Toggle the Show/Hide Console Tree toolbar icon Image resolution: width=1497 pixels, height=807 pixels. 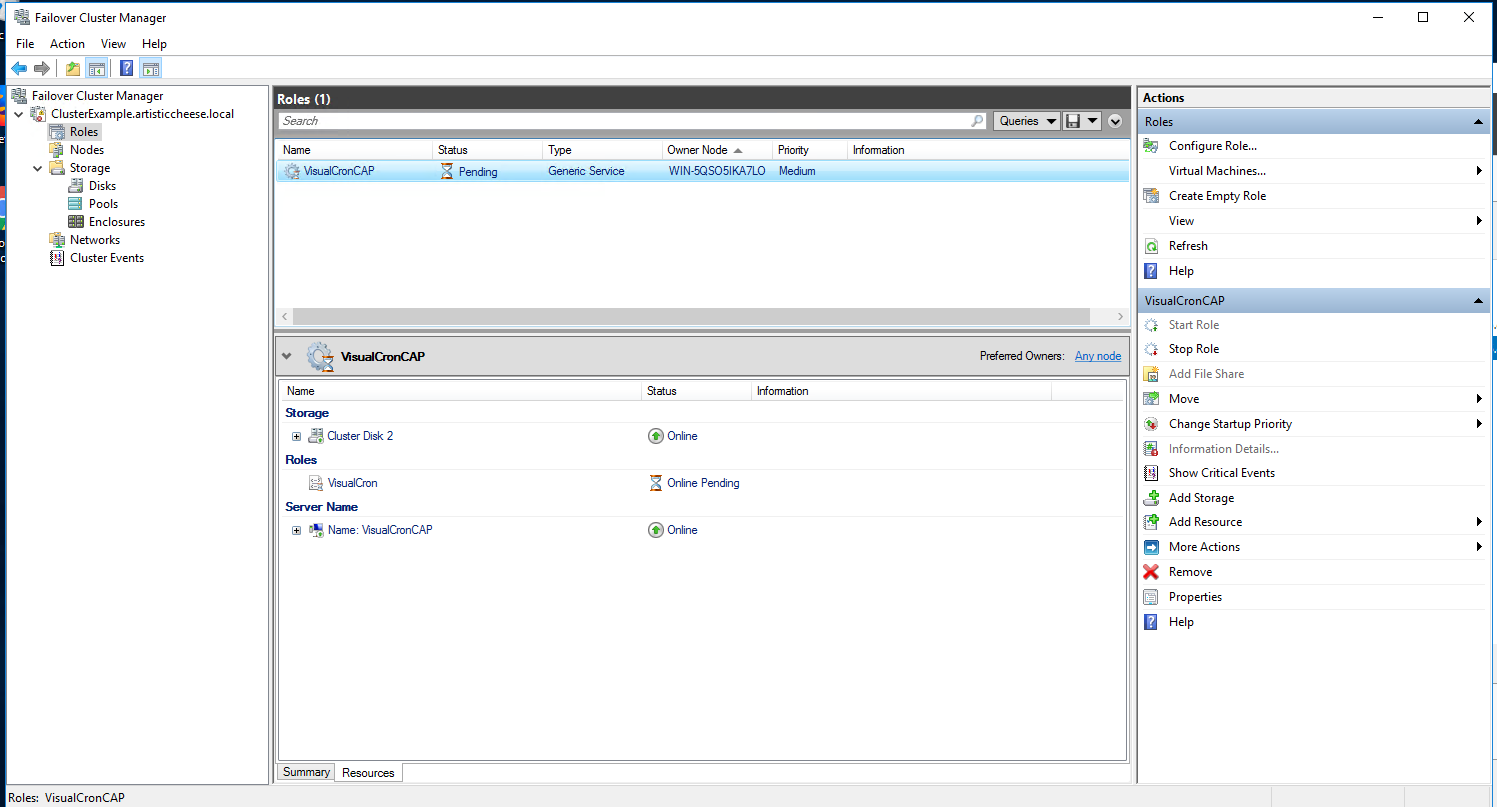(x=97, y=68)
